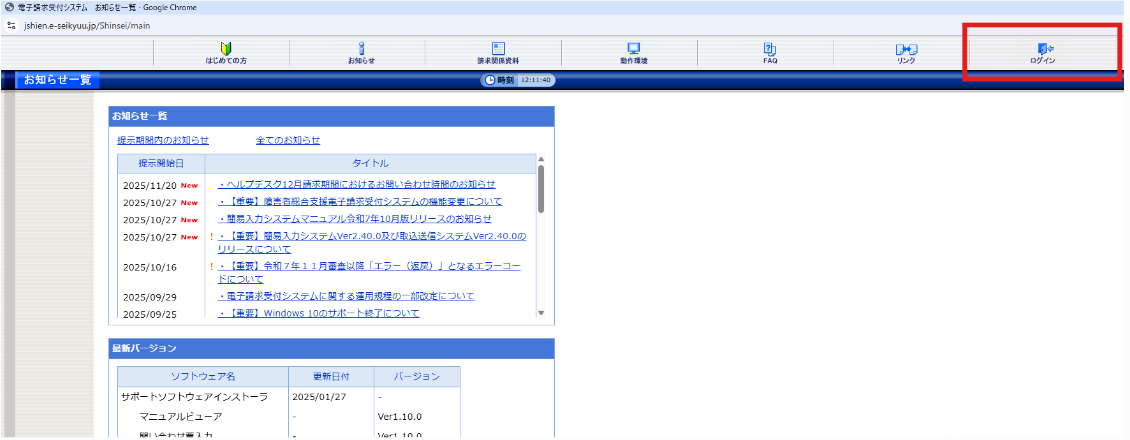Click the notice list scroll down arrow

[541, 313]
